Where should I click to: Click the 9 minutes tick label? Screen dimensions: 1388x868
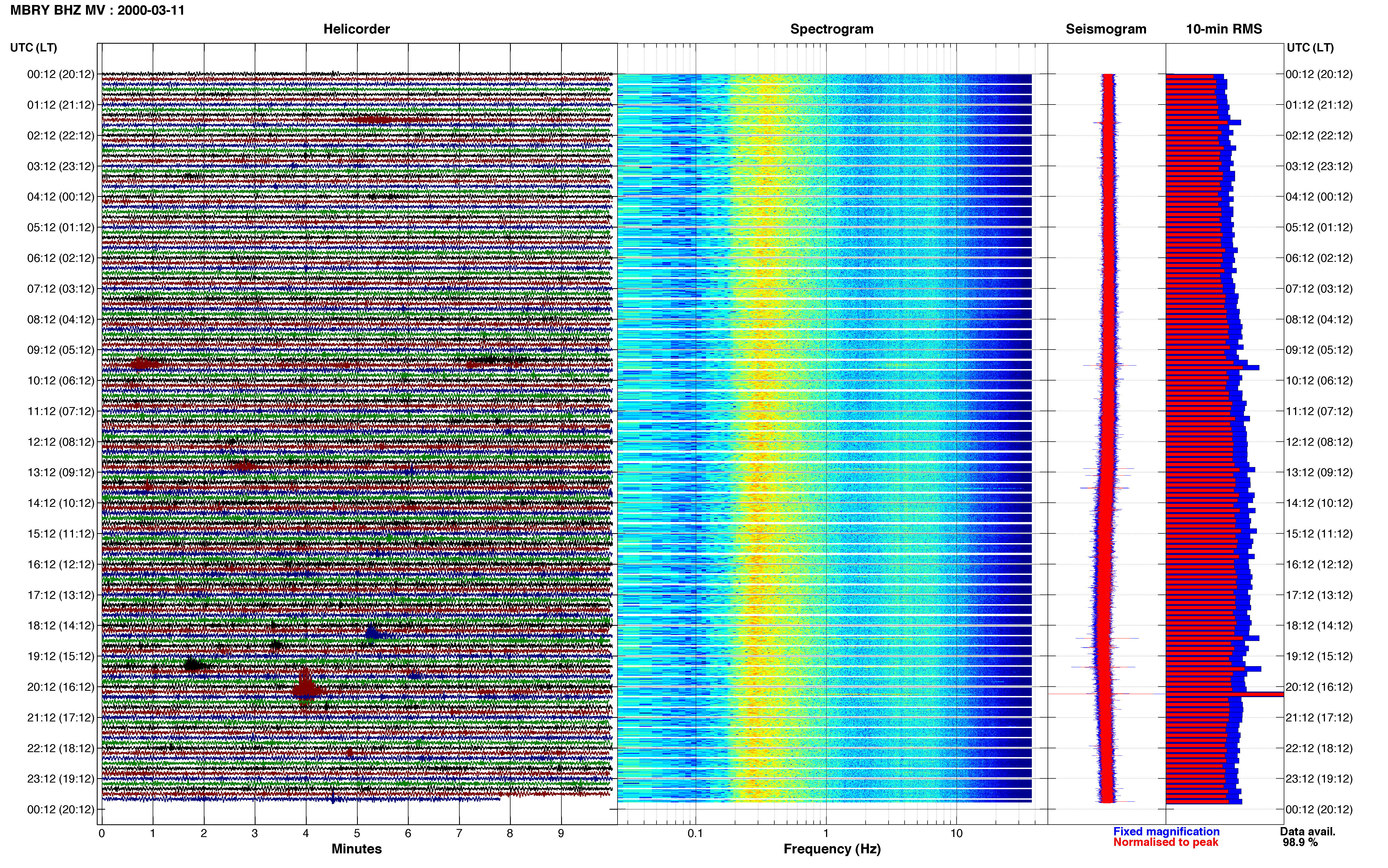point(561,833)
